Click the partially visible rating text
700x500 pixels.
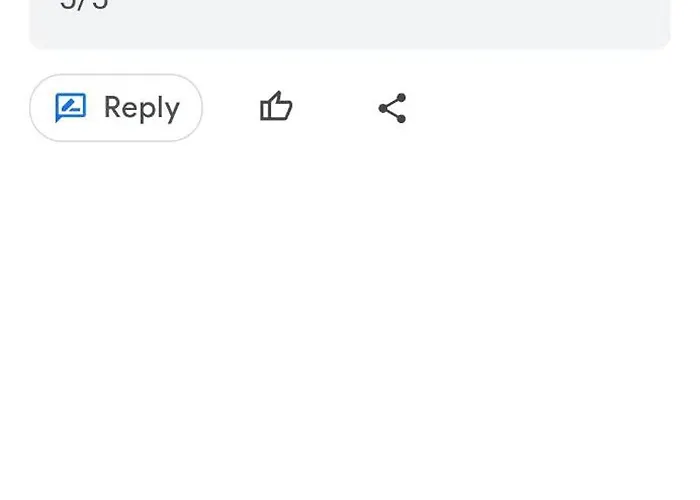(85, 4)
